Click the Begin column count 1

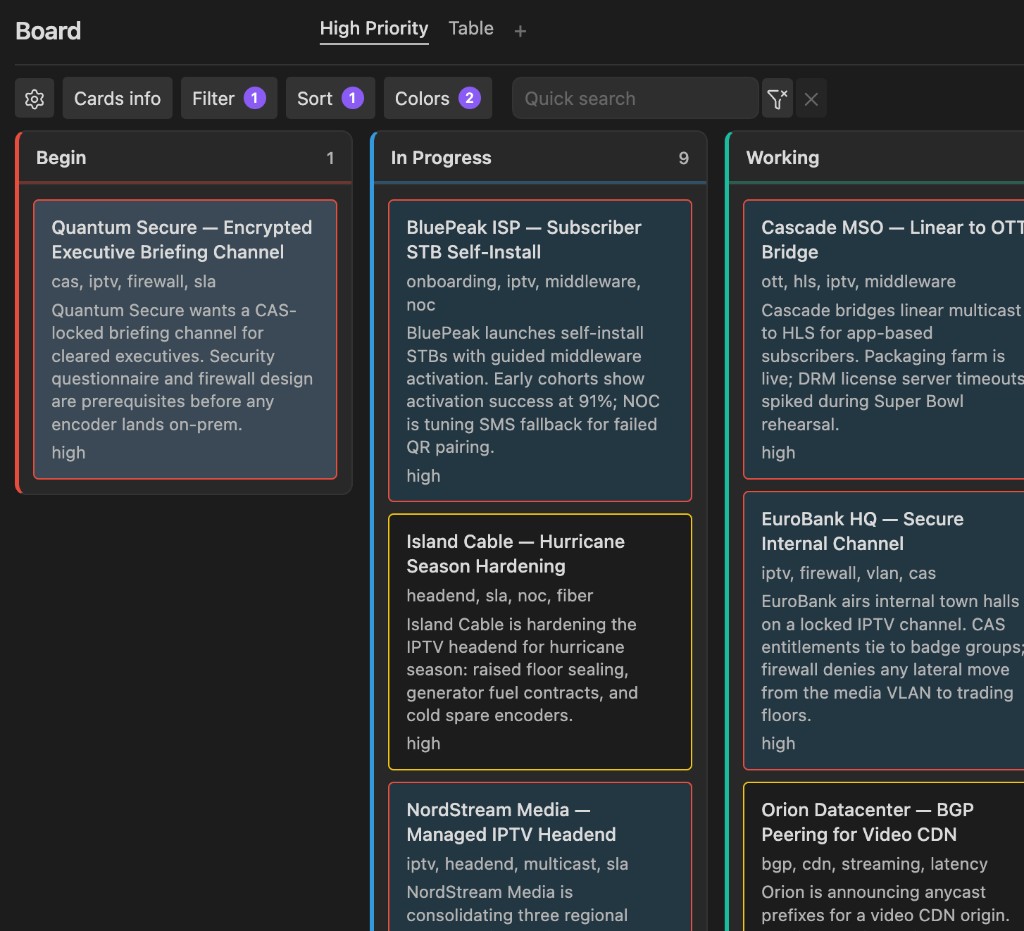point(330,159)
